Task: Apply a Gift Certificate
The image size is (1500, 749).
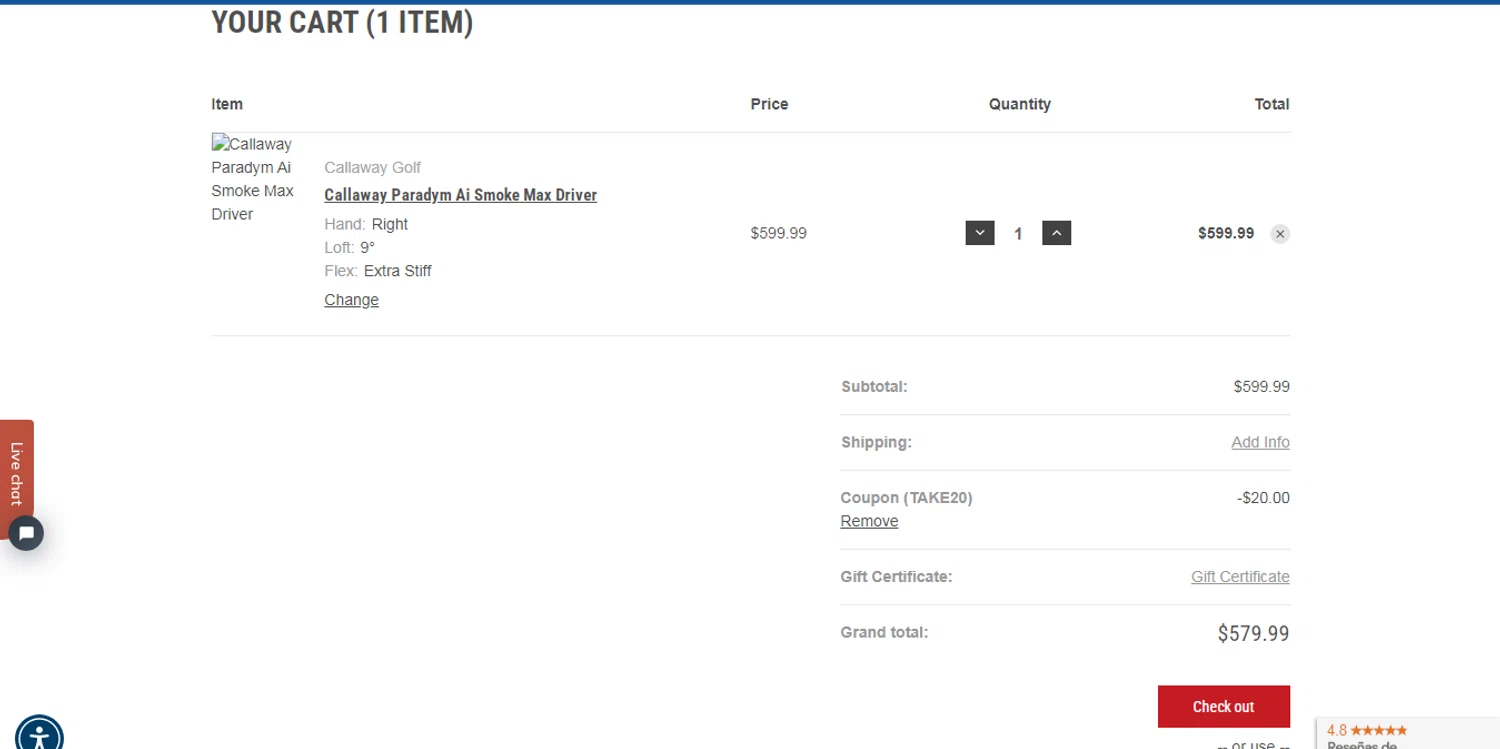Action: [x=1240, y=577]
